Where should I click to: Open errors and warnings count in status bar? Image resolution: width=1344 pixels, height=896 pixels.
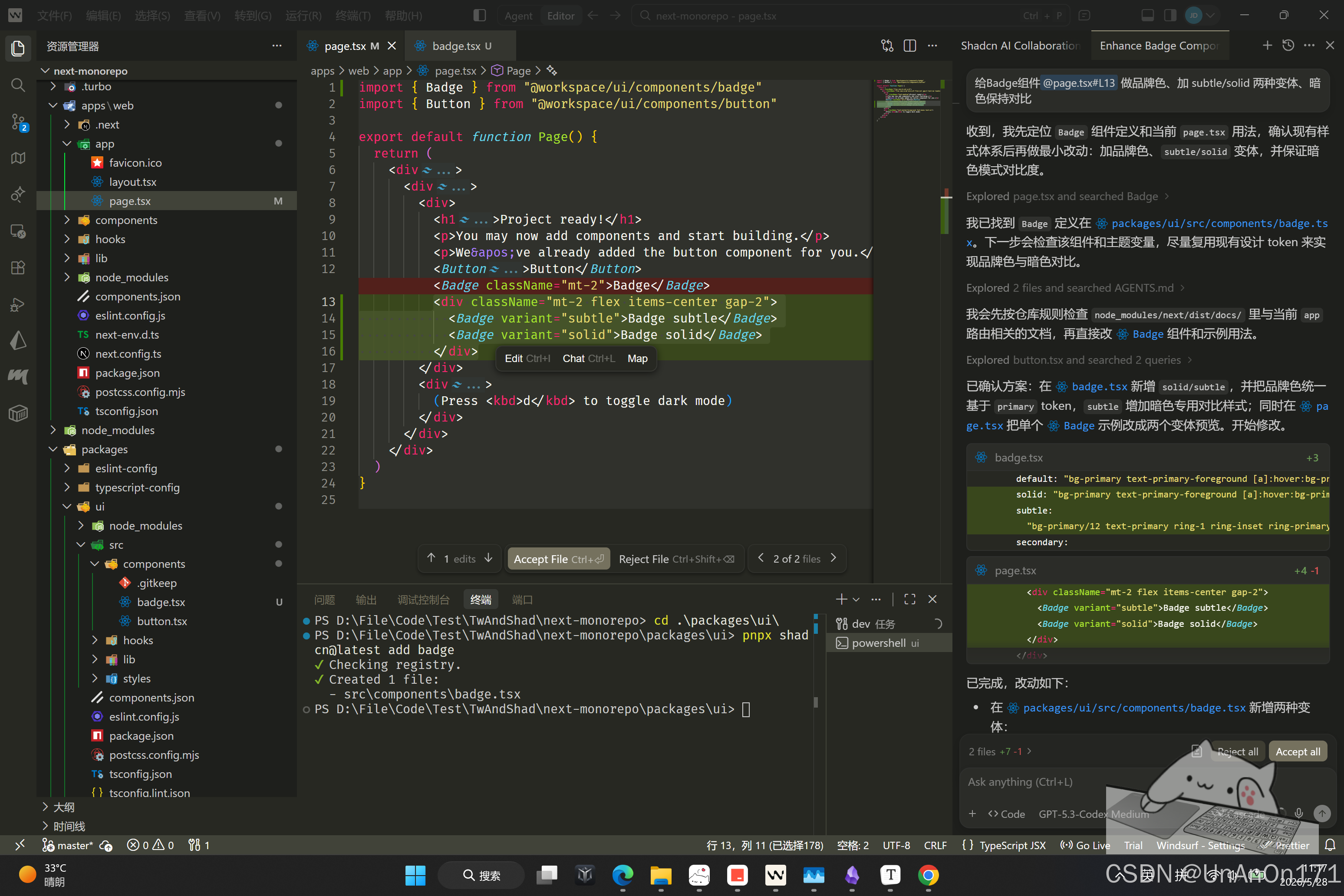click(150, 845)
